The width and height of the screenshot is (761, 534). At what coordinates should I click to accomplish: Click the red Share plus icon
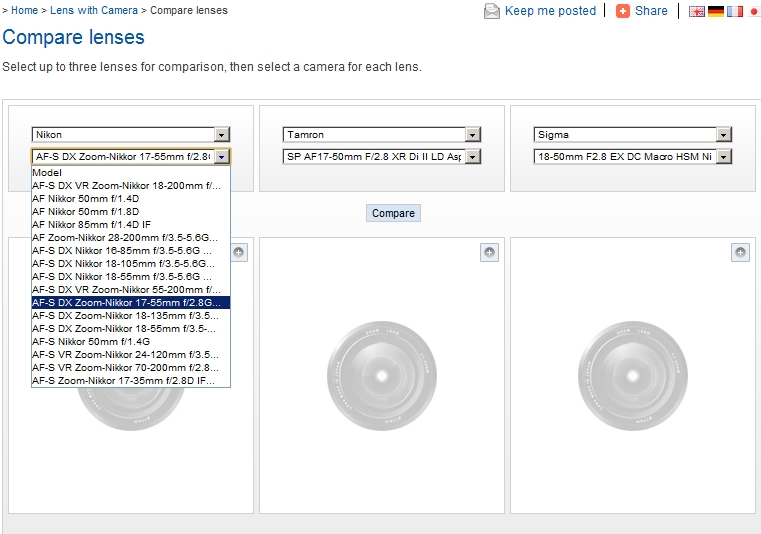[x=623, y=11]
